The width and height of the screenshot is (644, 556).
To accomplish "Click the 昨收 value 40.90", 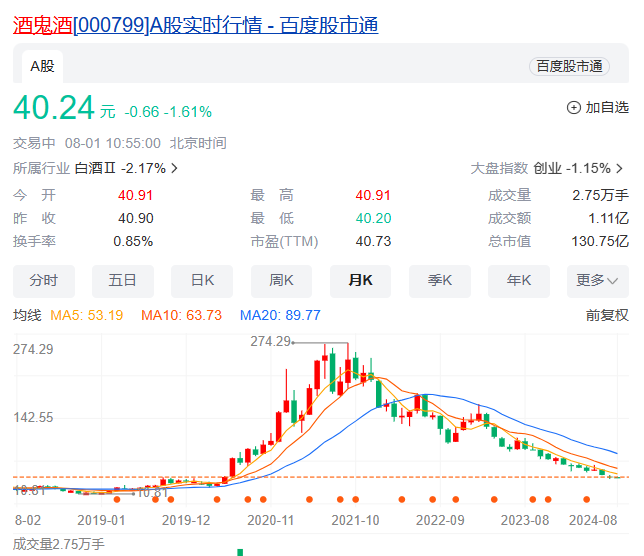I will tap(136, 218).
